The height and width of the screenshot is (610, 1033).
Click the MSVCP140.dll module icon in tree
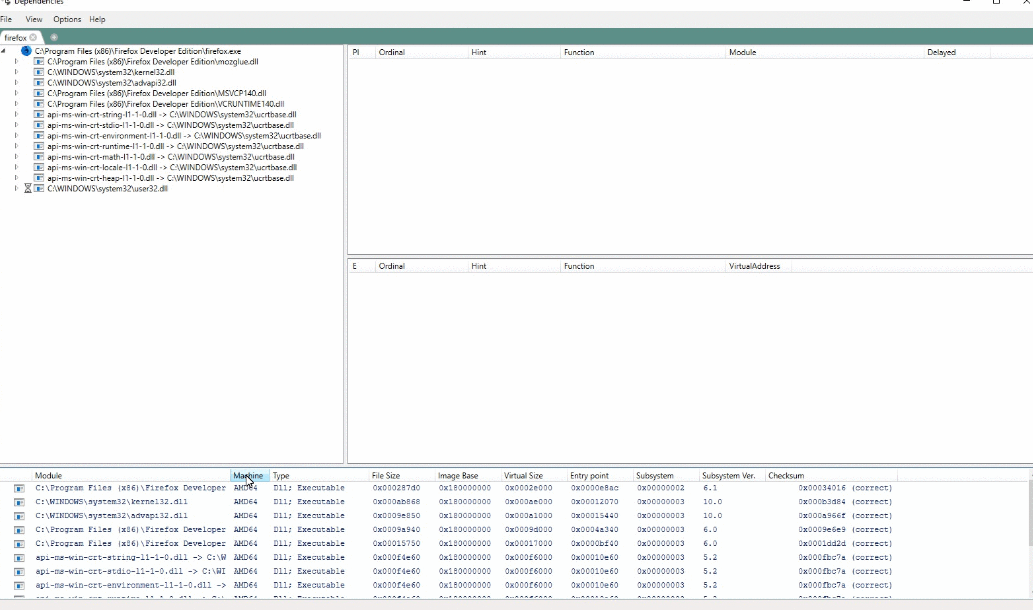pos(39,93)
